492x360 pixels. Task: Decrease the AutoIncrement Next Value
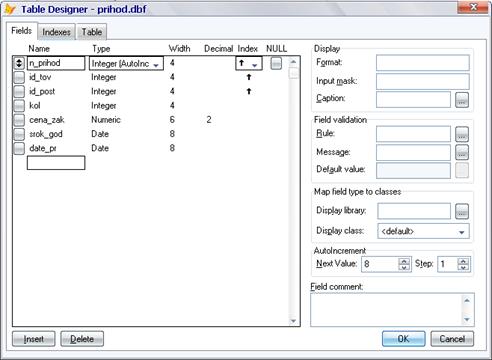(x=404, y=267)
